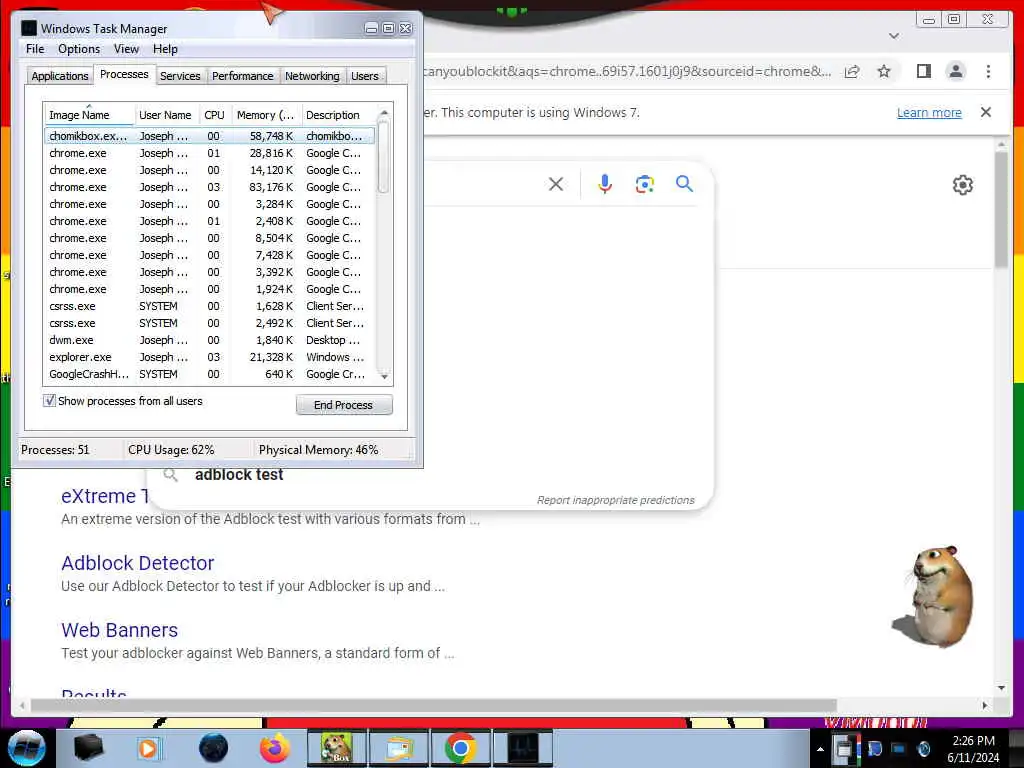Screen dimensions: 1024x768
Task: Switch to the Applications tab
Action: click(59, 76)
